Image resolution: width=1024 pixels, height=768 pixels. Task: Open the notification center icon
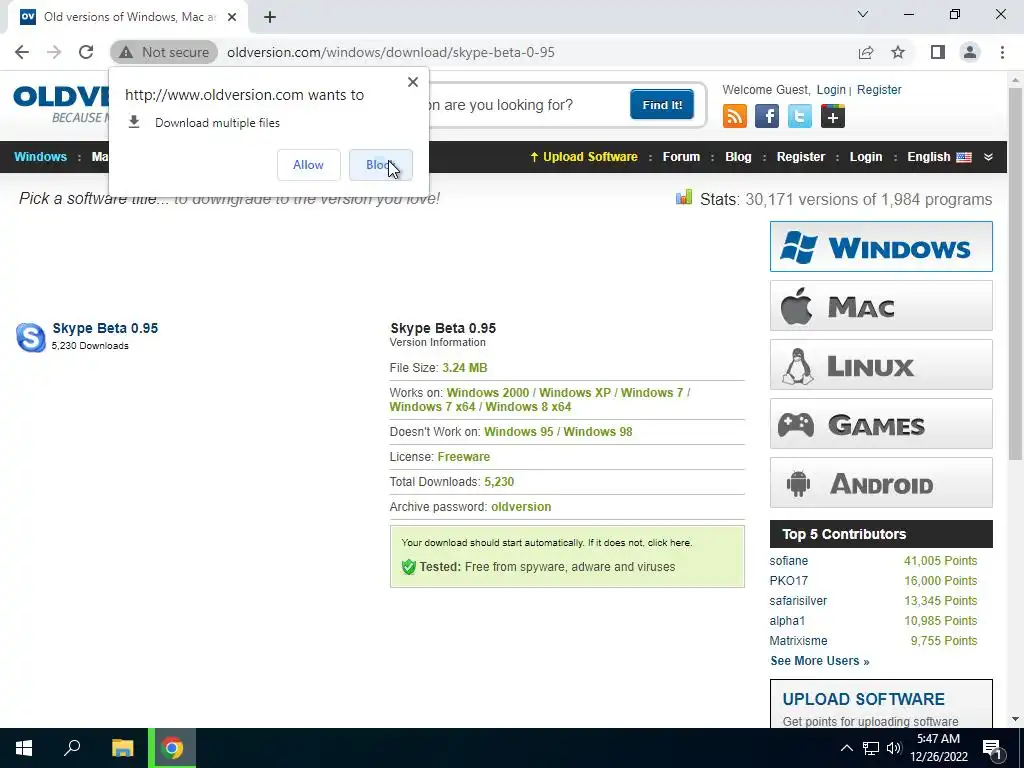(x=992, y=748)
